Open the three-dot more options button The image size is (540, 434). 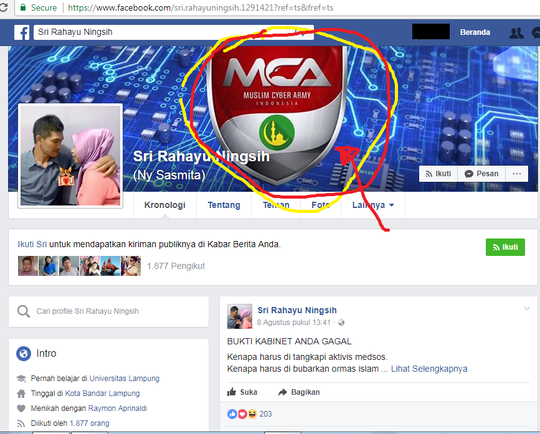(517, 174)
